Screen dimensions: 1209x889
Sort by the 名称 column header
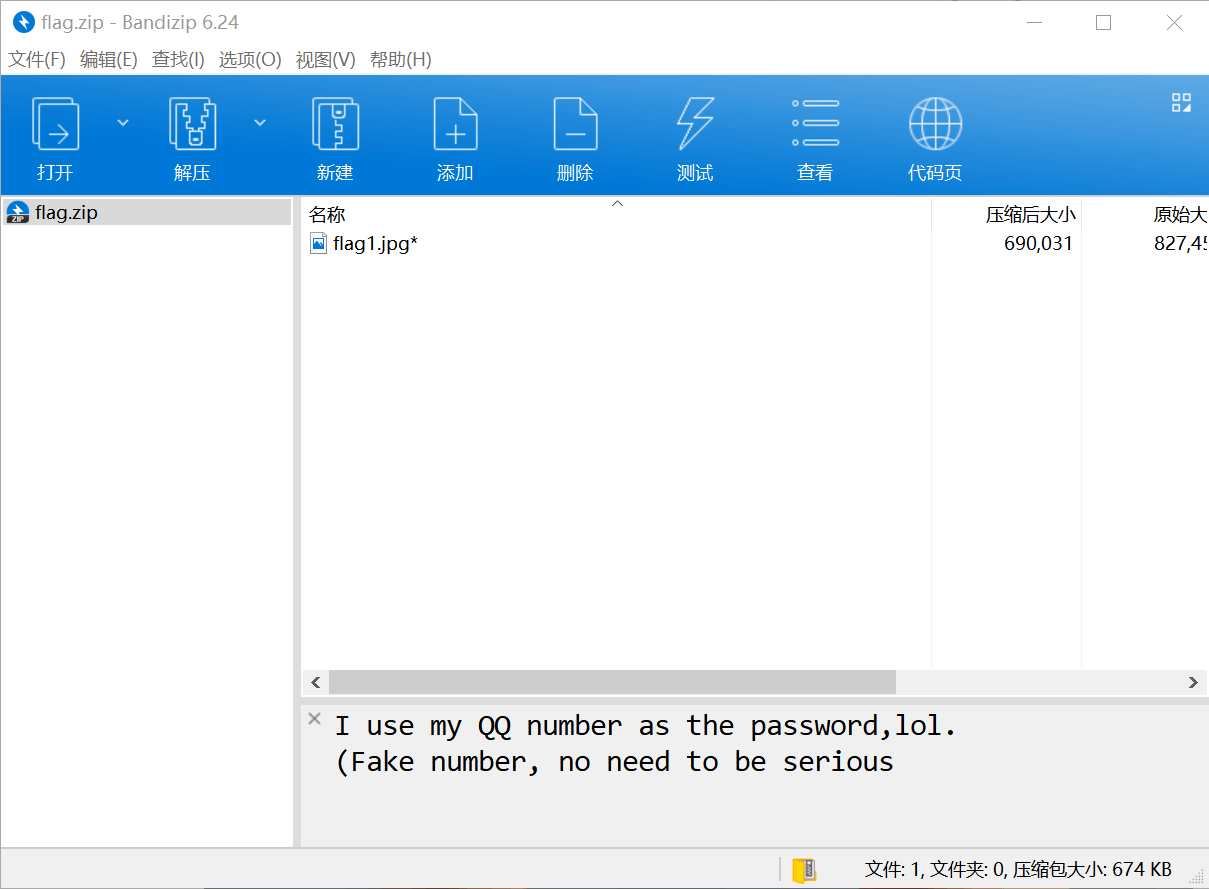[327, 214]
